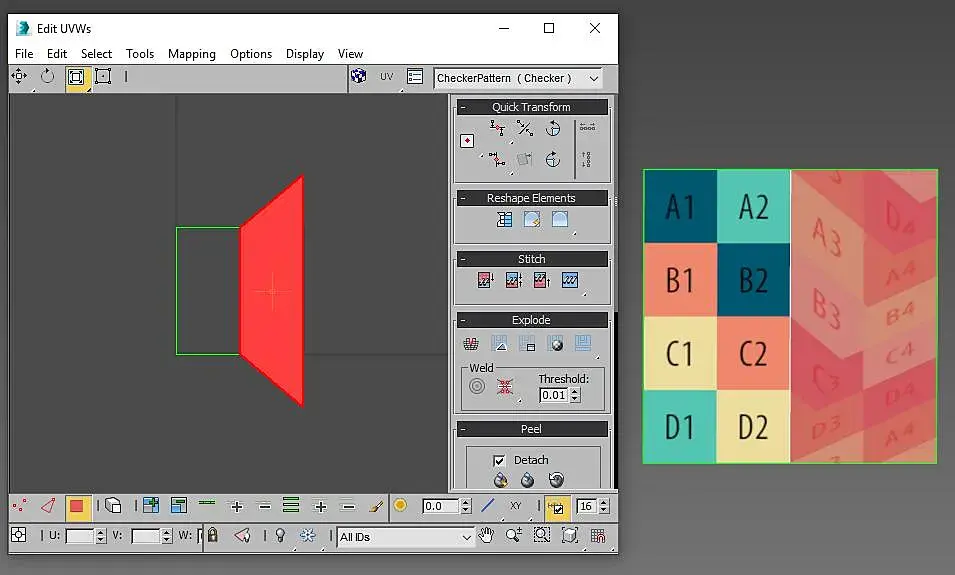Open the All IDs material dropdown
Screen dimensions: 955x575
pyautogui.click(x=406, y=537)
